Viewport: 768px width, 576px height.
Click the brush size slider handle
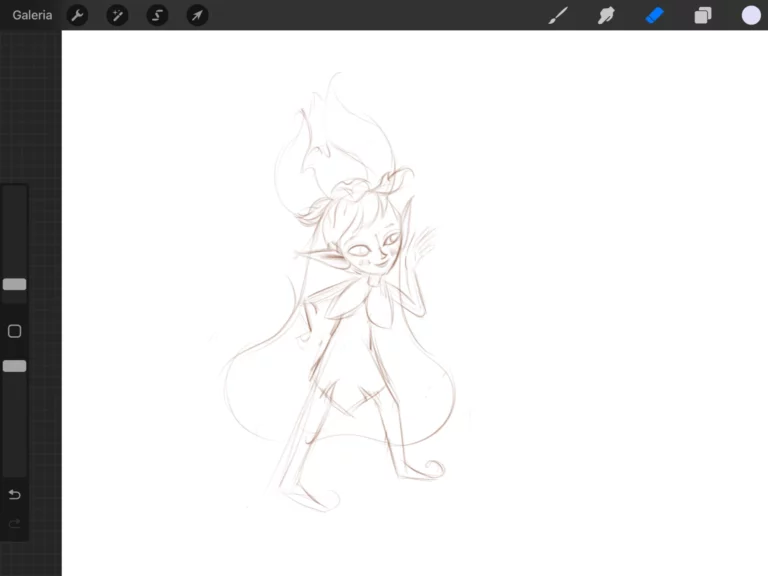tap(15, 284)
